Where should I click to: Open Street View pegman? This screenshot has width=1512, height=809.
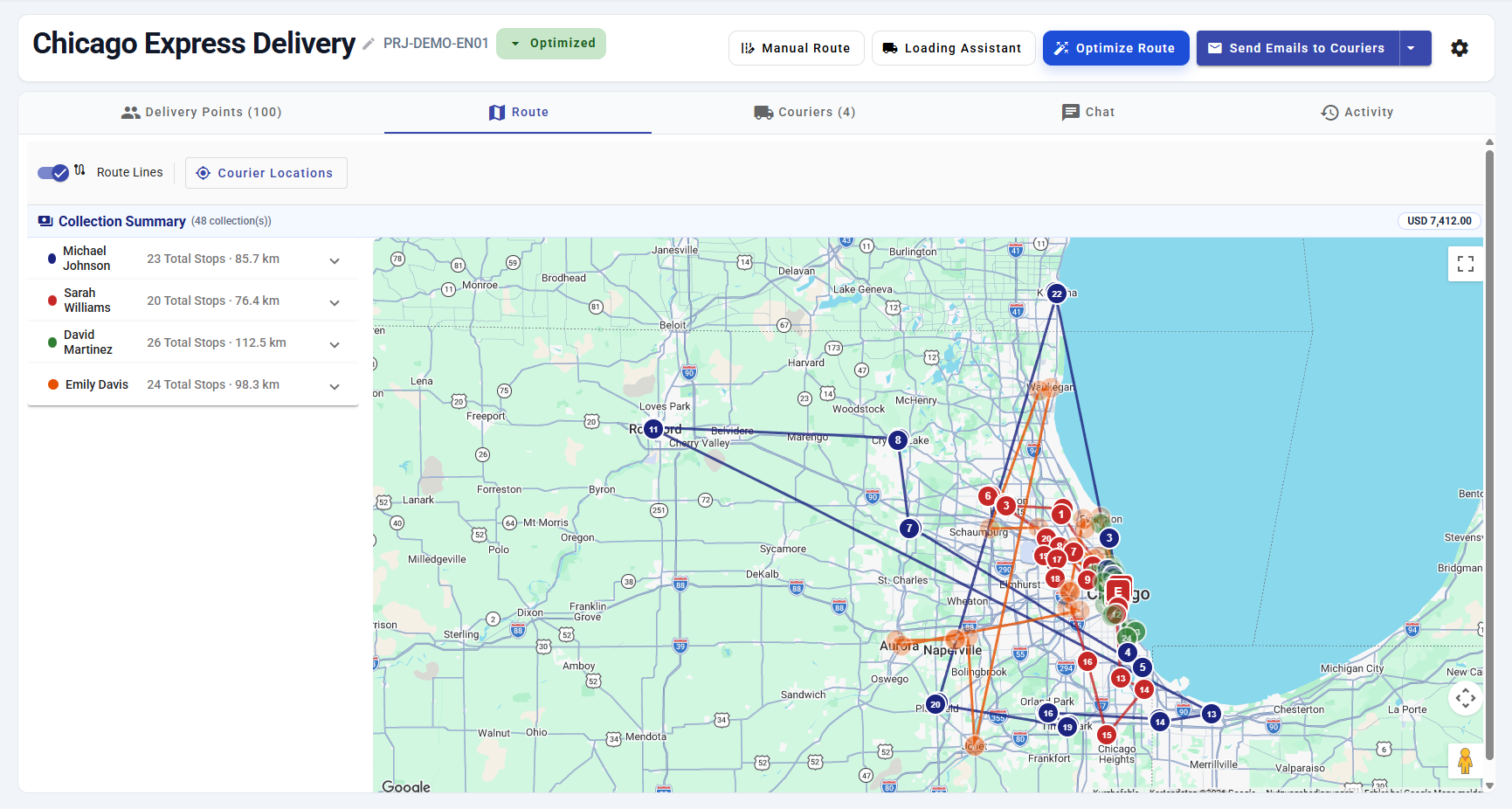(1466, 761)
